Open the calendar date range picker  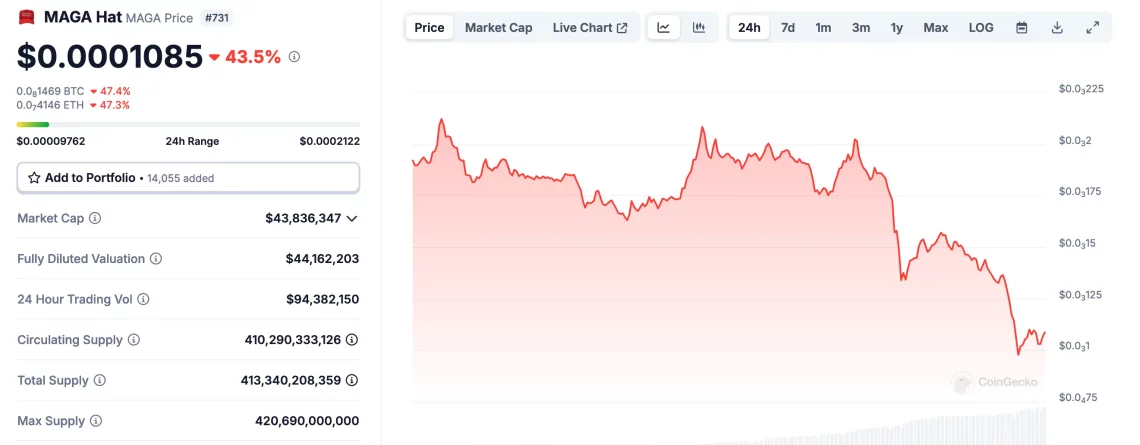point(1022,28)
